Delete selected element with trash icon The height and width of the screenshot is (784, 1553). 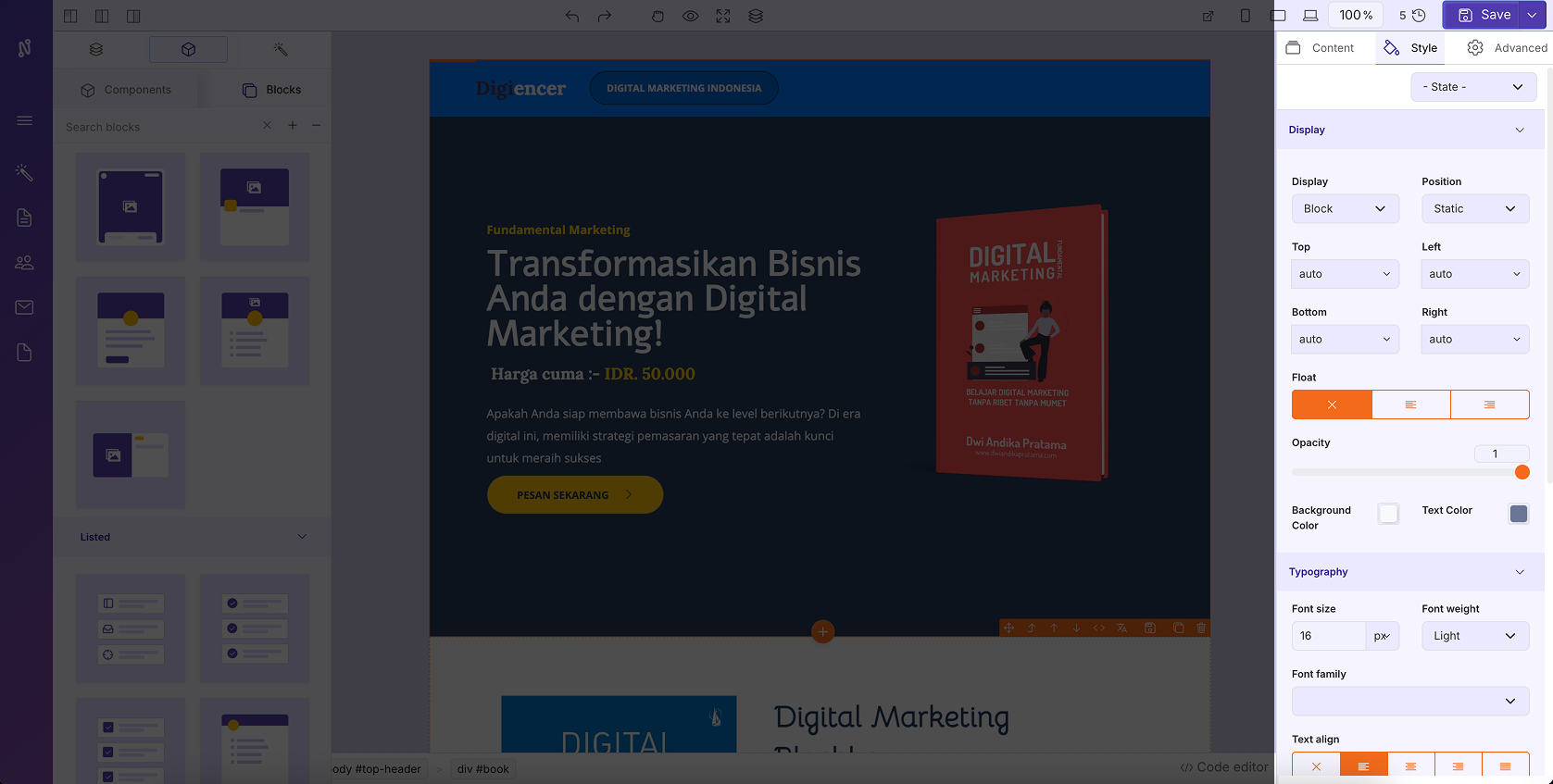[1201, 628]
